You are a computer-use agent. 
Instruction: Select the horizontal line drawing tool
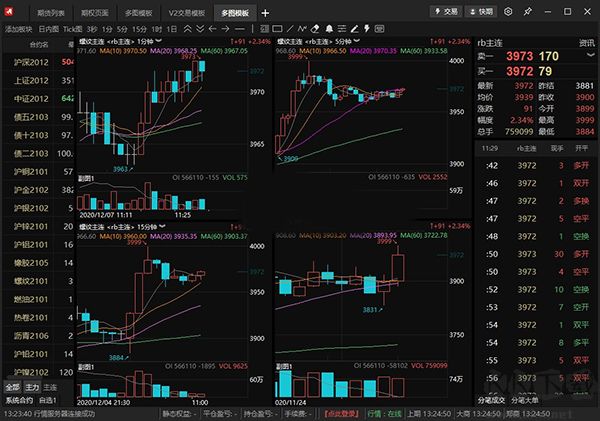pos(240,29)
